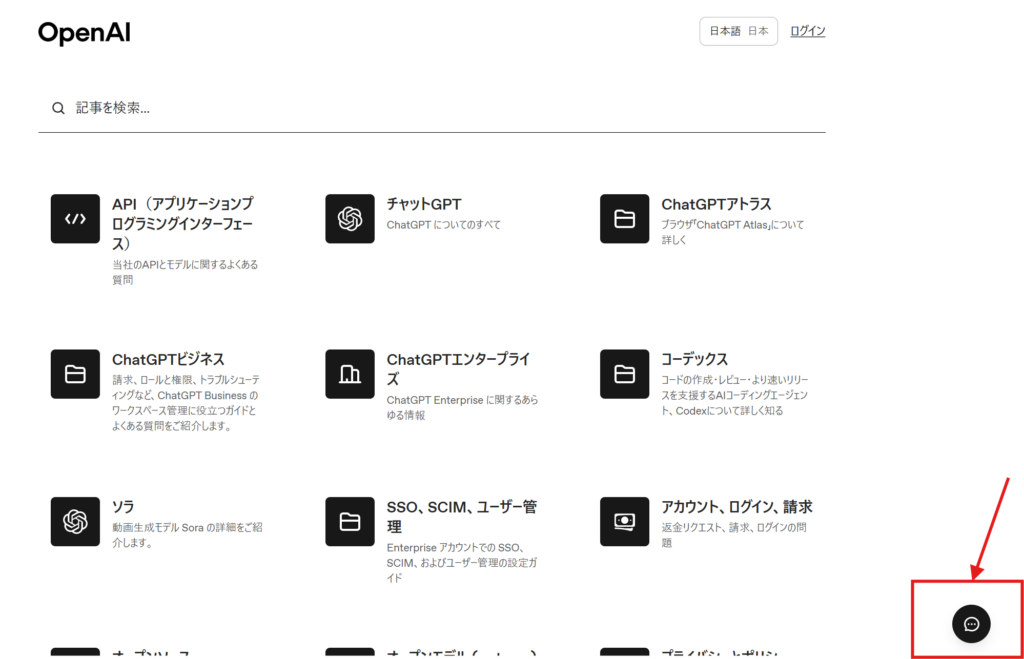Open the チャットGPT category title
This screenshot has width=1024, height=659.
tap(424, 204)
